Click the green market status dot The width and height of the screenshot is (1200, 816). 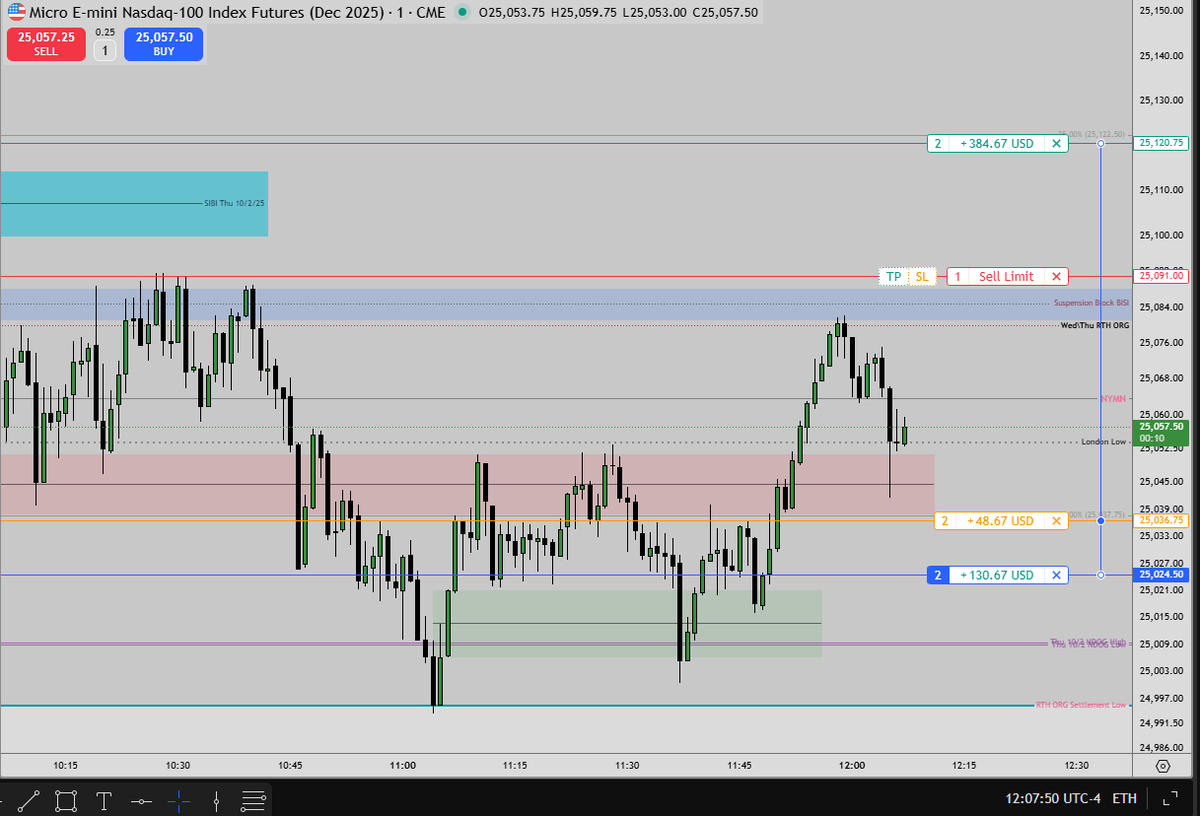pyautogui.click(x=461, y=13)
